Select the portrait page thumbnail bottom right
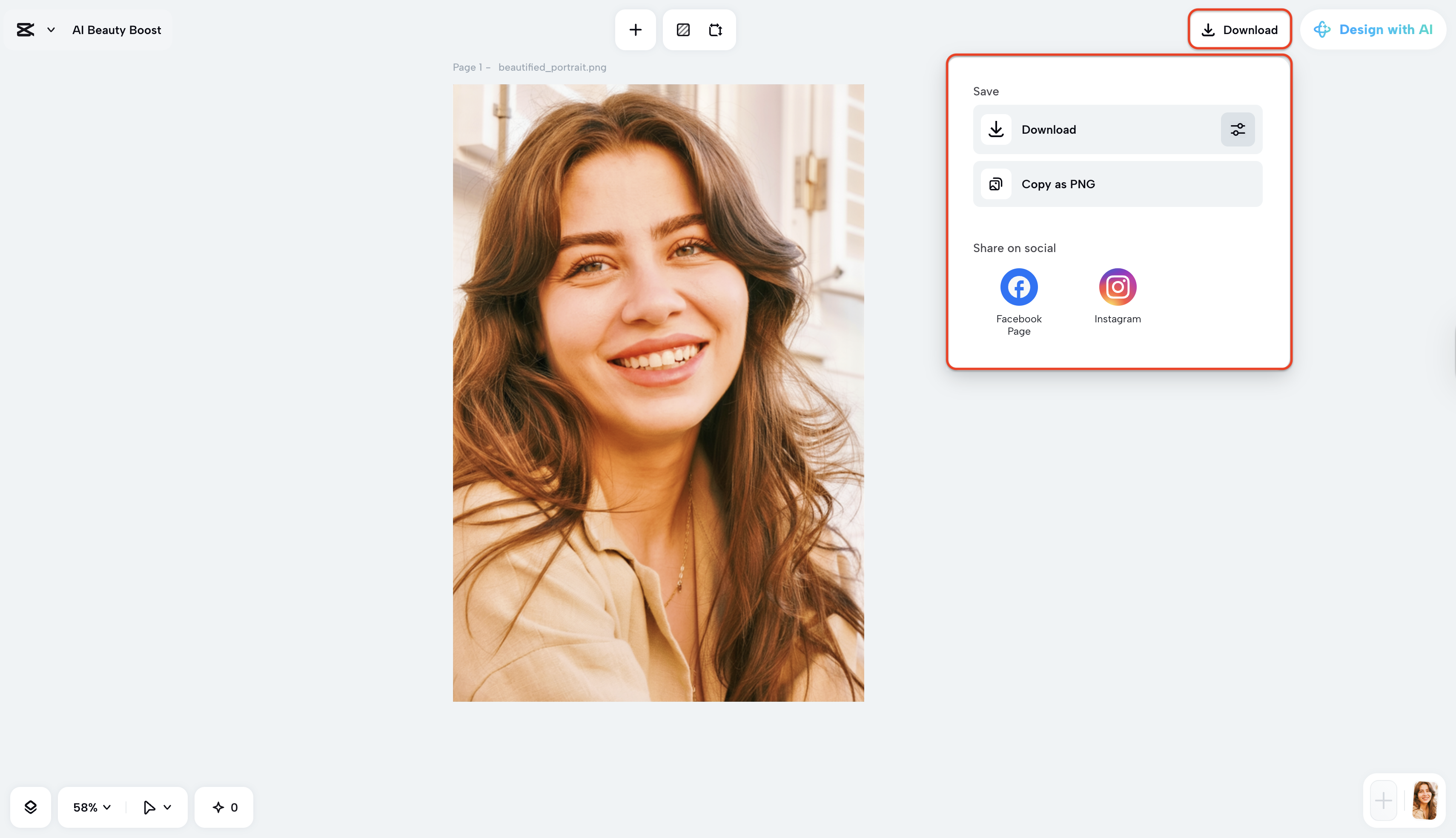 tap(1425, 800)
